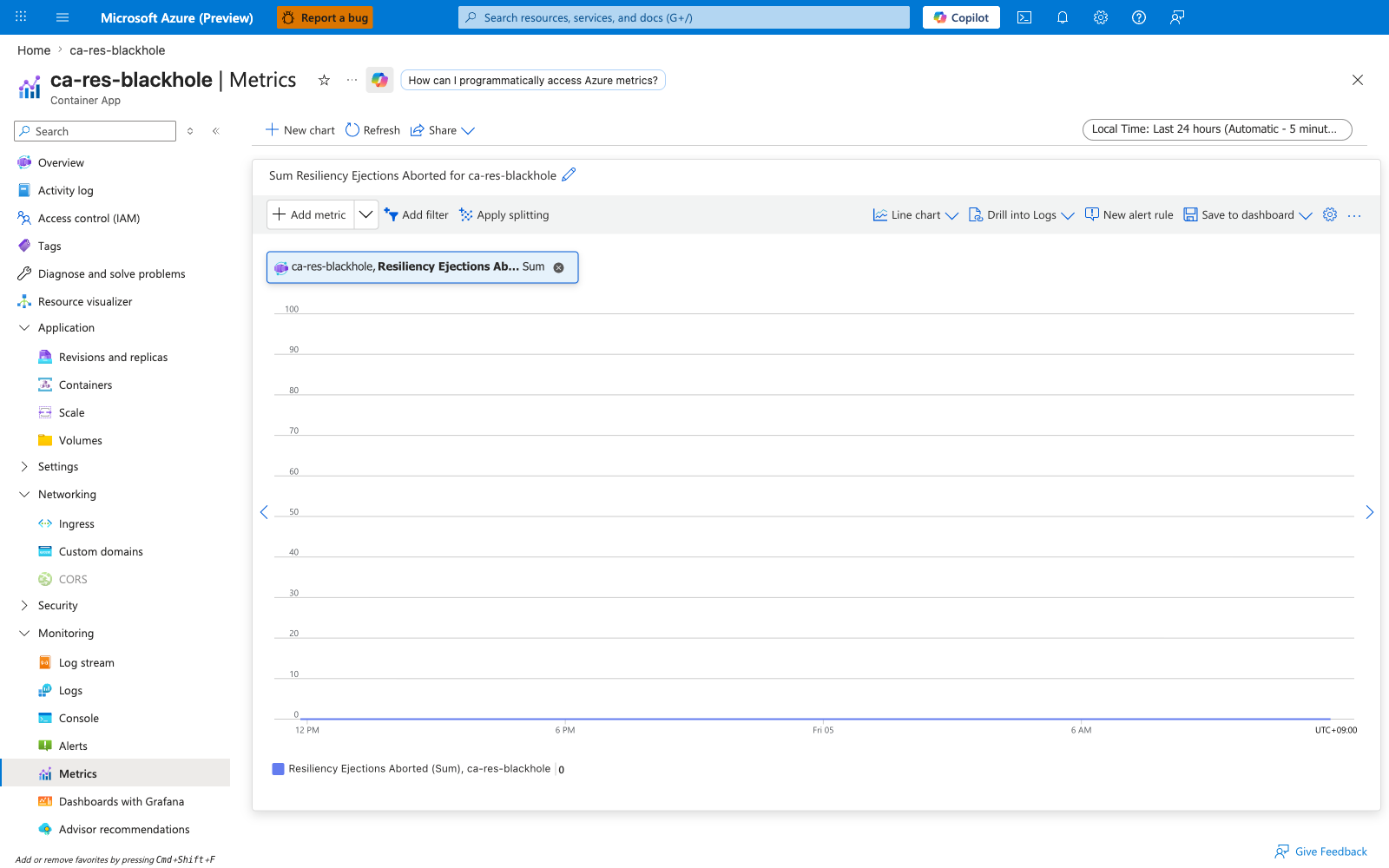Click the Home breadcrumb link
This screenshot has height=868, width=1389.
(34, 50)
